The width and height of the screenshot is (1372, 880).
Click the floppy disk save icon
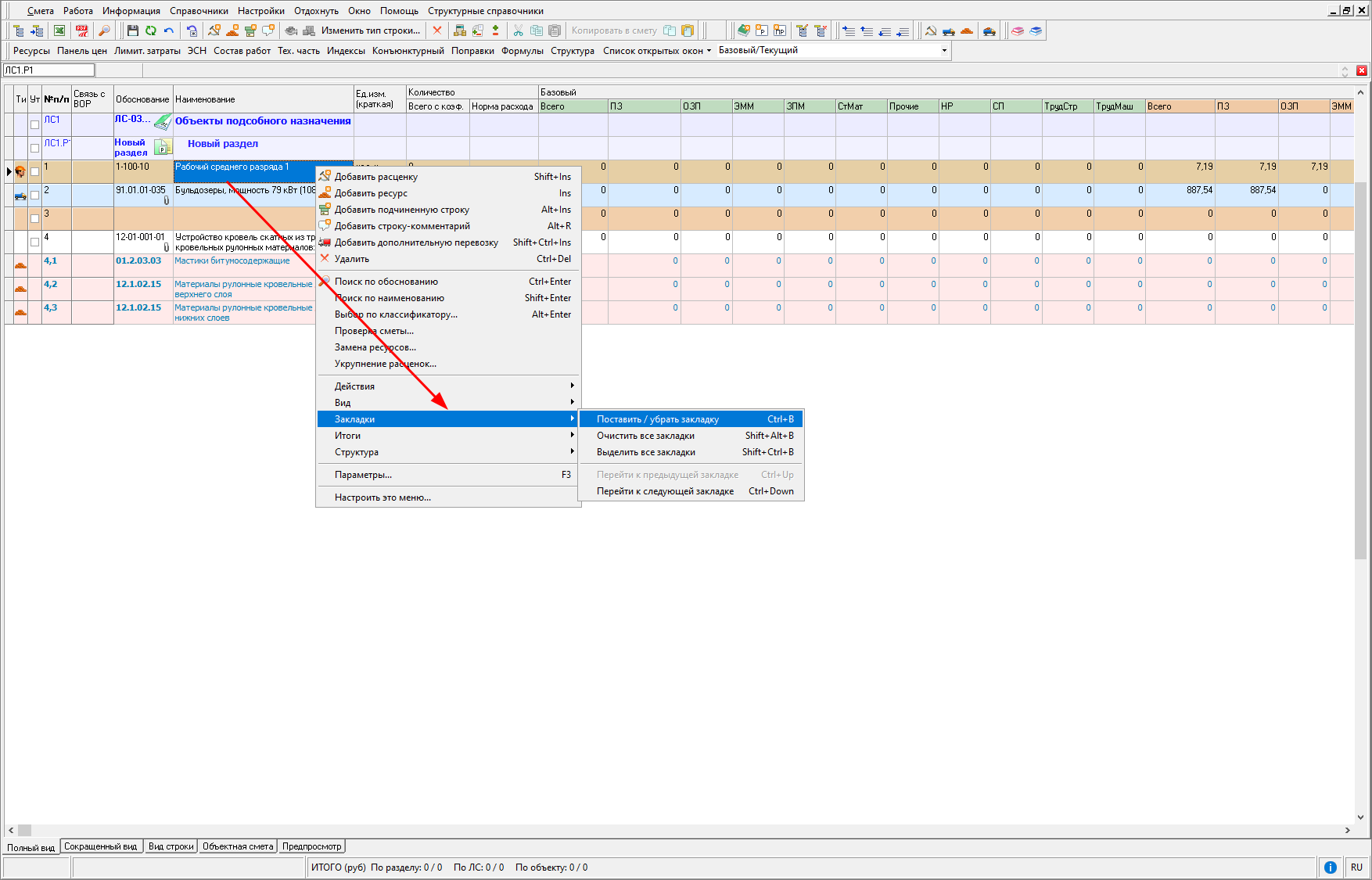pyautogui.click(x=132, y=31)
